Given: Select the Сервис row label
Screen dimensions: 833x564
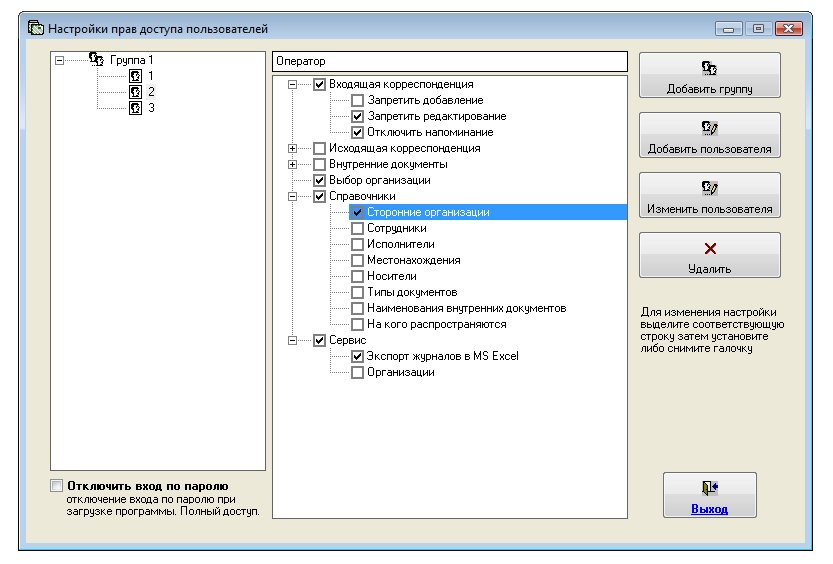Looking at the screenshot, I should pyautogui.click(x=347, y=340).
